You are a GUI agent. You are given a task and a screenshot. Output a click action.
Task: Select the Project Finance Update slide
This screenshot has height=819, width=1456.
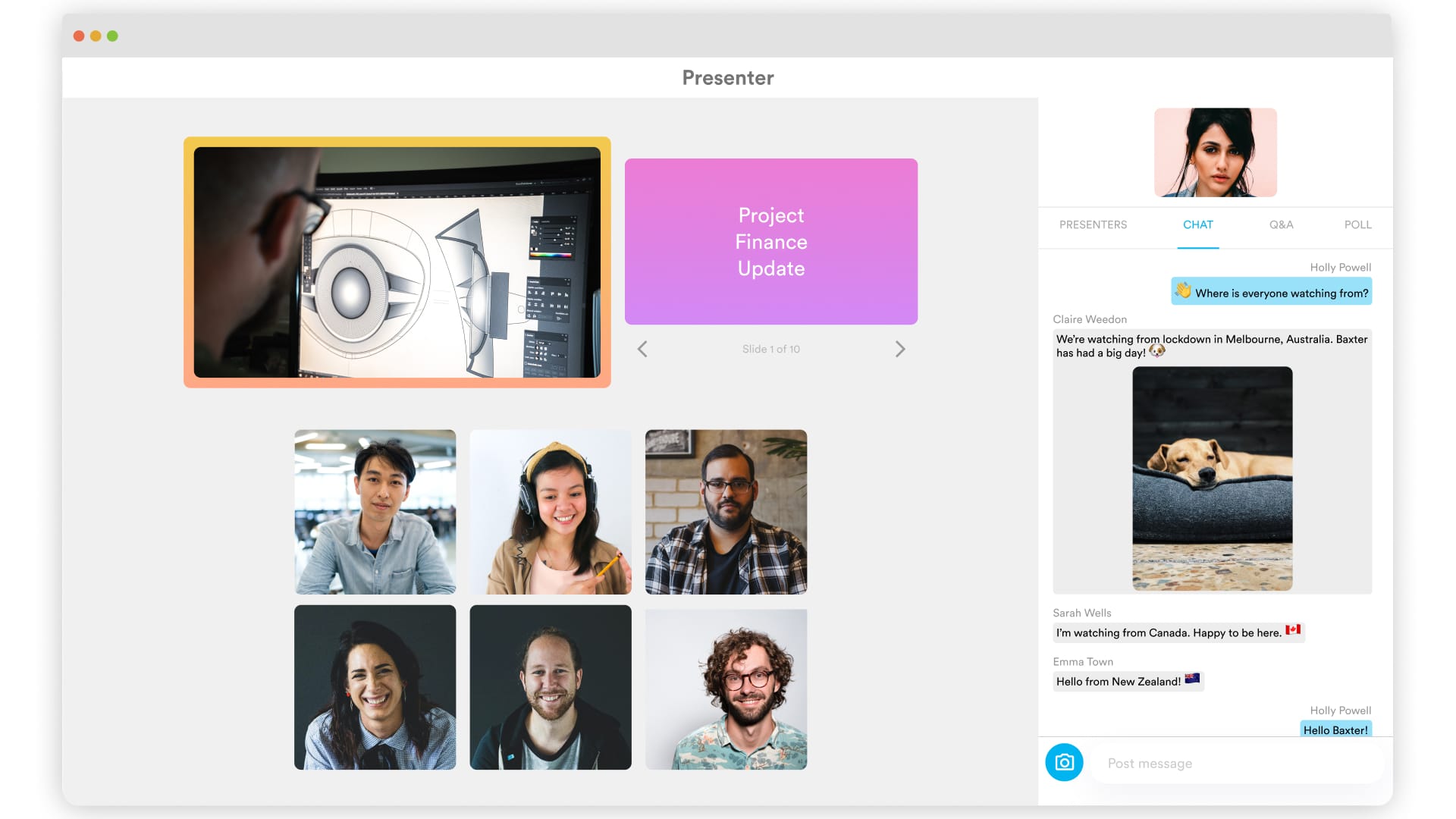click(770, 241)
